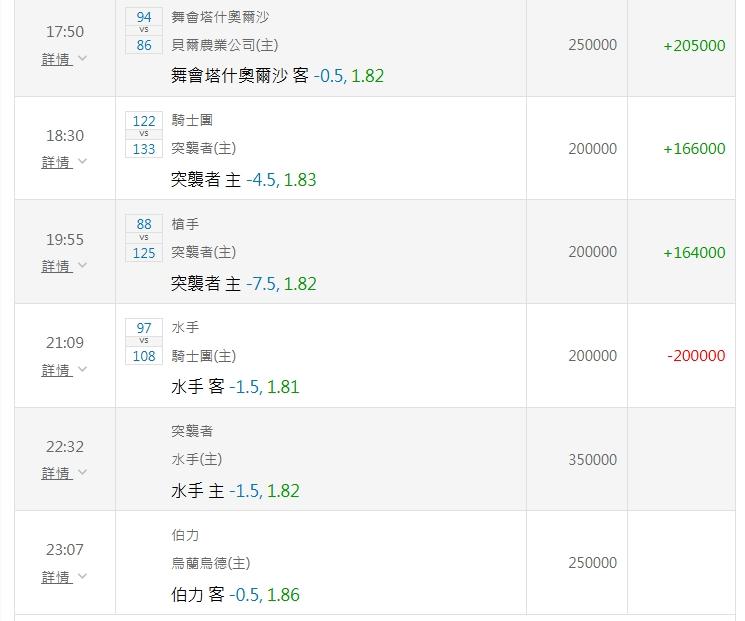745x621 pixels.
Task: Click the +205000 winnings amount
Action: pyautogui.click(x=694, y=46)
